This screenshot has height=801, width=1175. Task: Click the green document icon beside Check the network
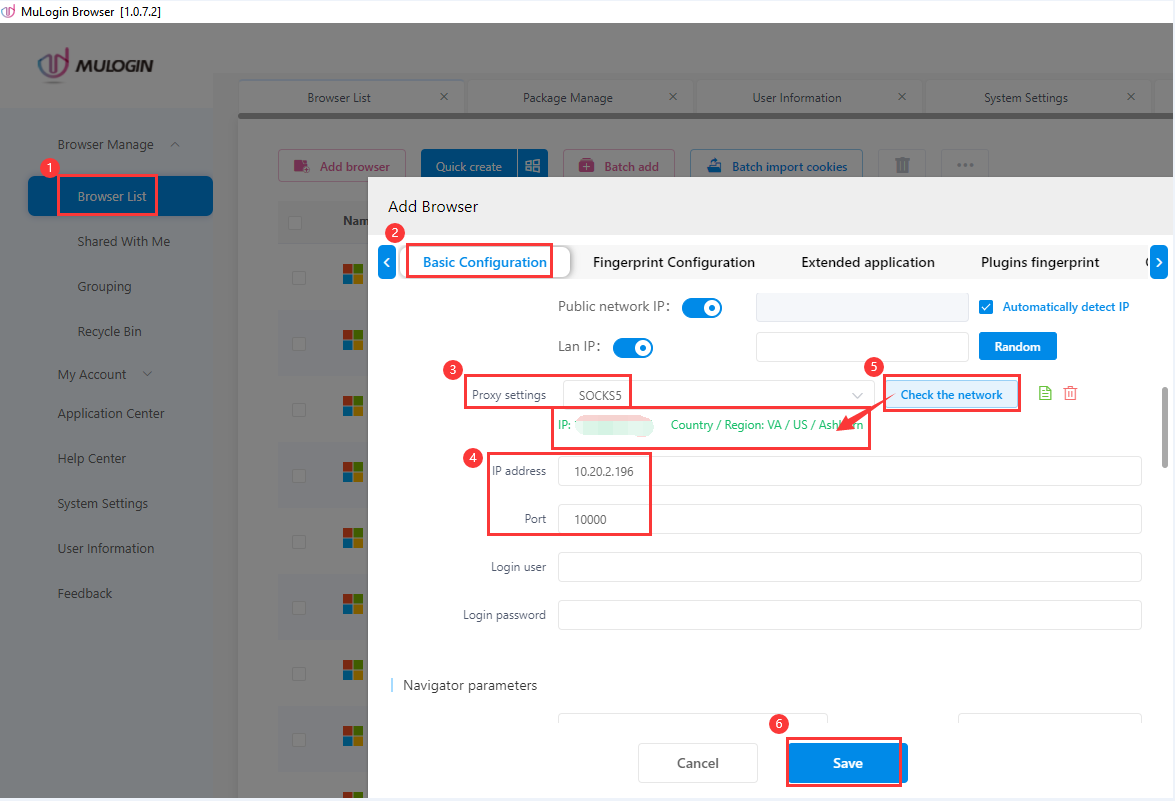[1045, 394]
